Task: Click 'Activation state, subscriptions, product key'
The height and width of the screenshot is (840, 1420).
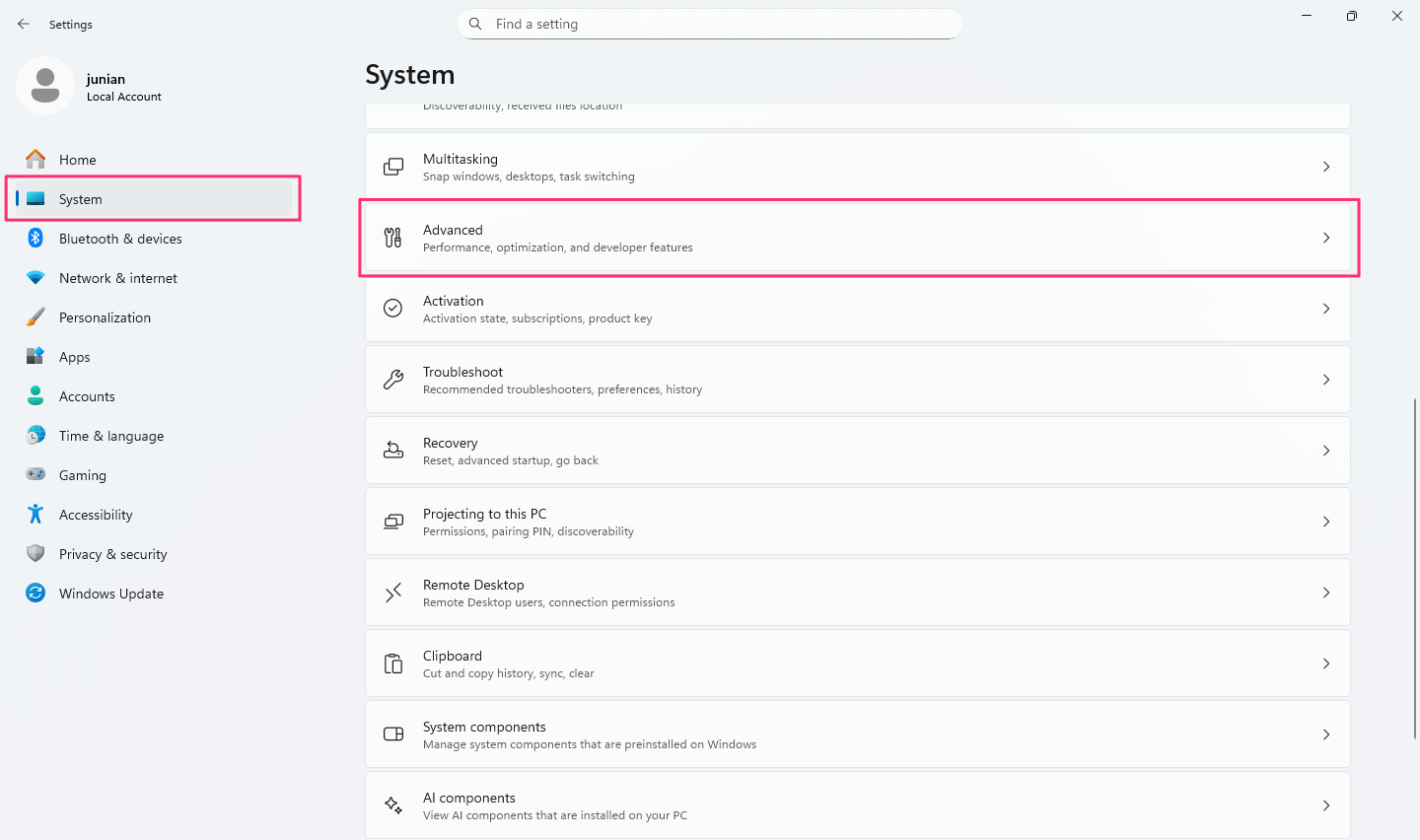Action: (x=537, y=318)
